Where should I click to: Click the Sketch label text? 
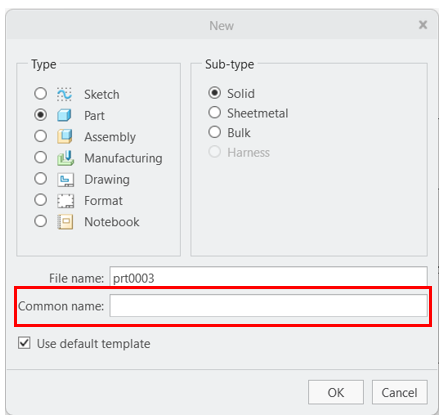[x=102, y=95]
